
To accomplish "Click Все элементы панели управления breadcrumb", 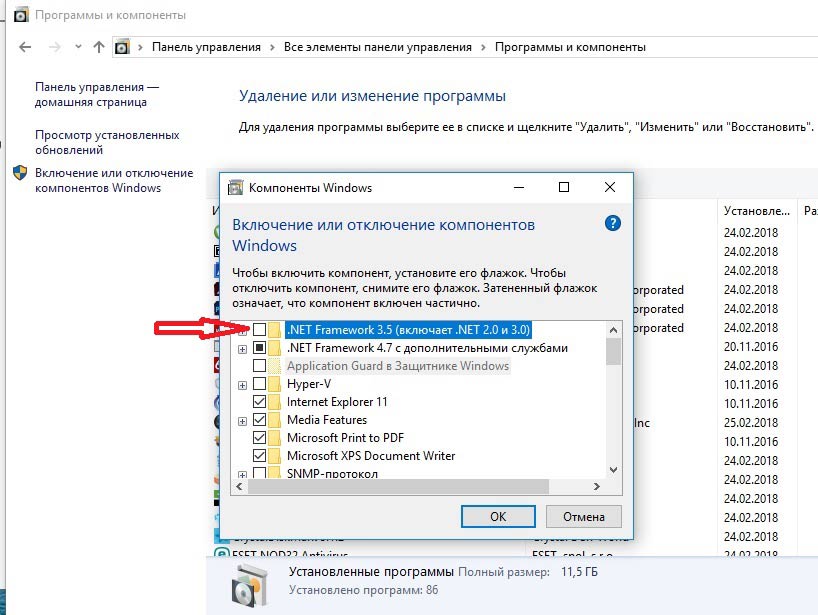I will (x=378, y=47).
